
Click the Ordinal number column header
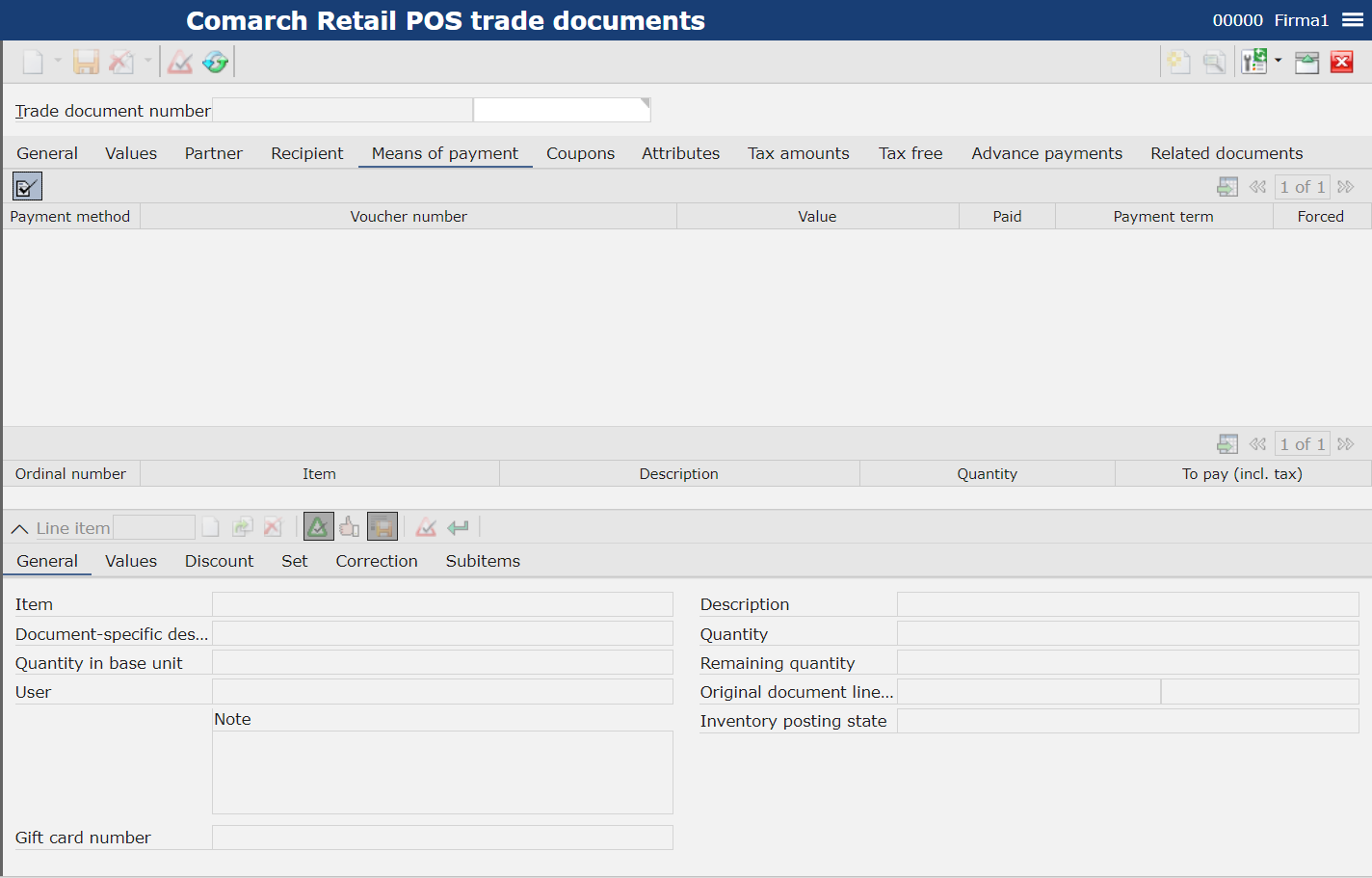point(70,474)
